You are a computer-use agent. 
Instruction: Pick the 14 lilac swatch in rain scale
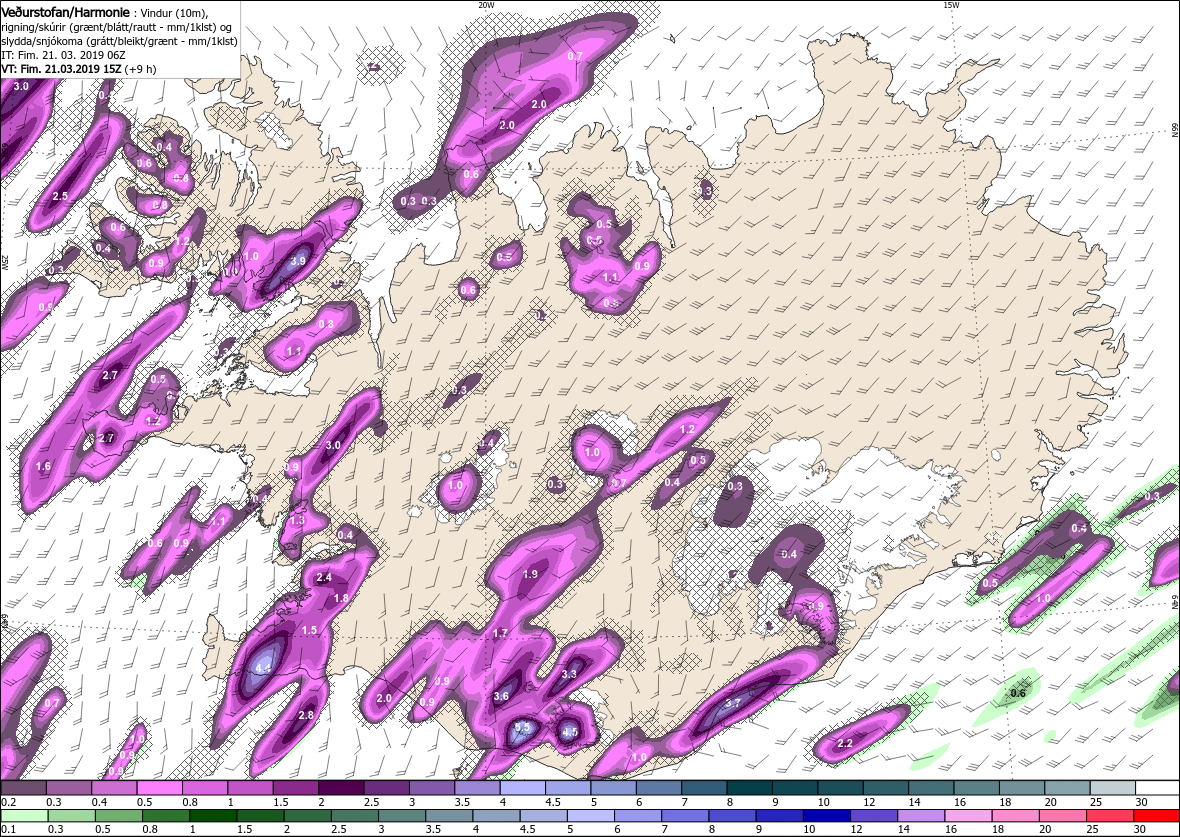920,816
